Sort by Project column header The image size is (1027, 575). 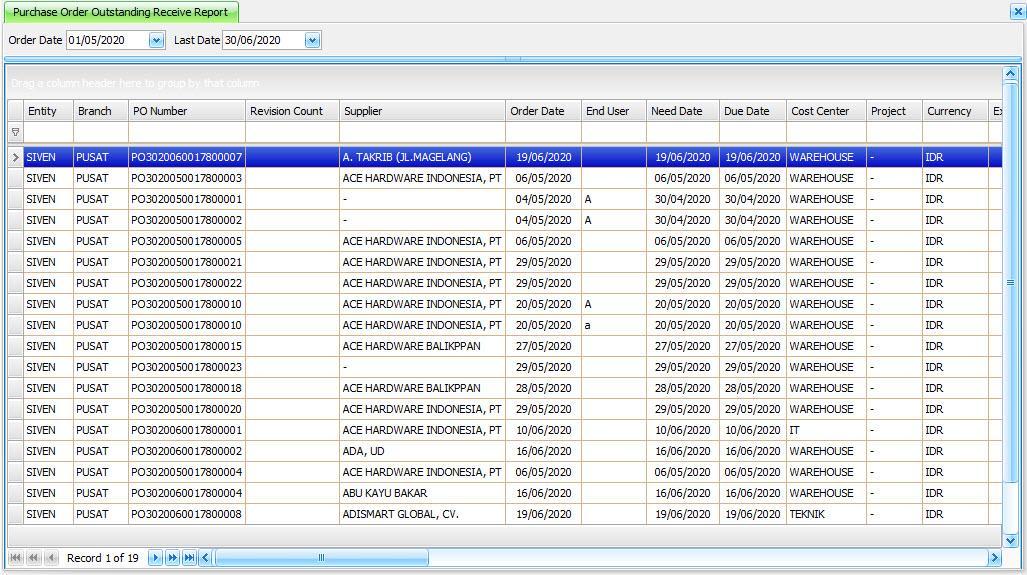[x=894, y=111]
